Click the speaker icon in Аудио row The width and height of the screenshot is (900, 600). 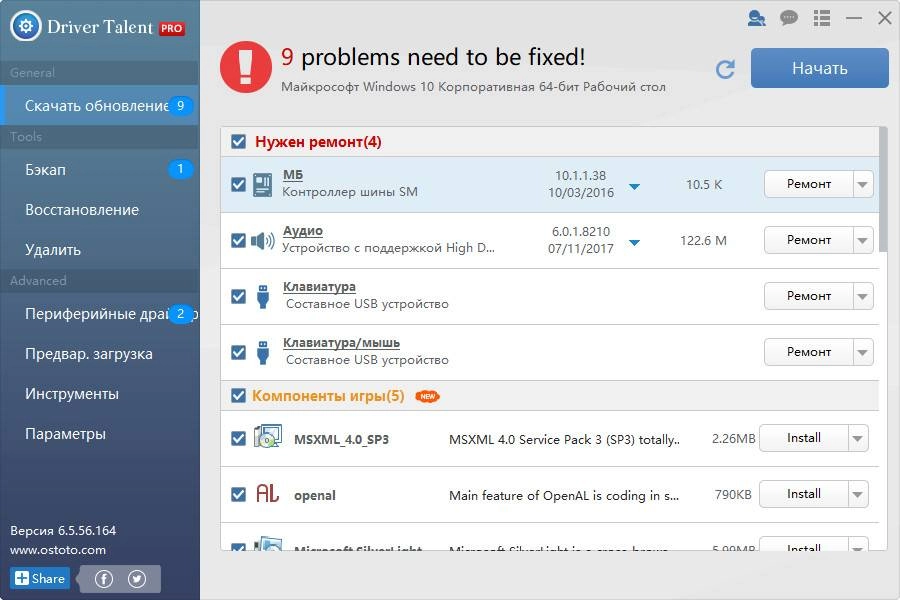(263, 241)
